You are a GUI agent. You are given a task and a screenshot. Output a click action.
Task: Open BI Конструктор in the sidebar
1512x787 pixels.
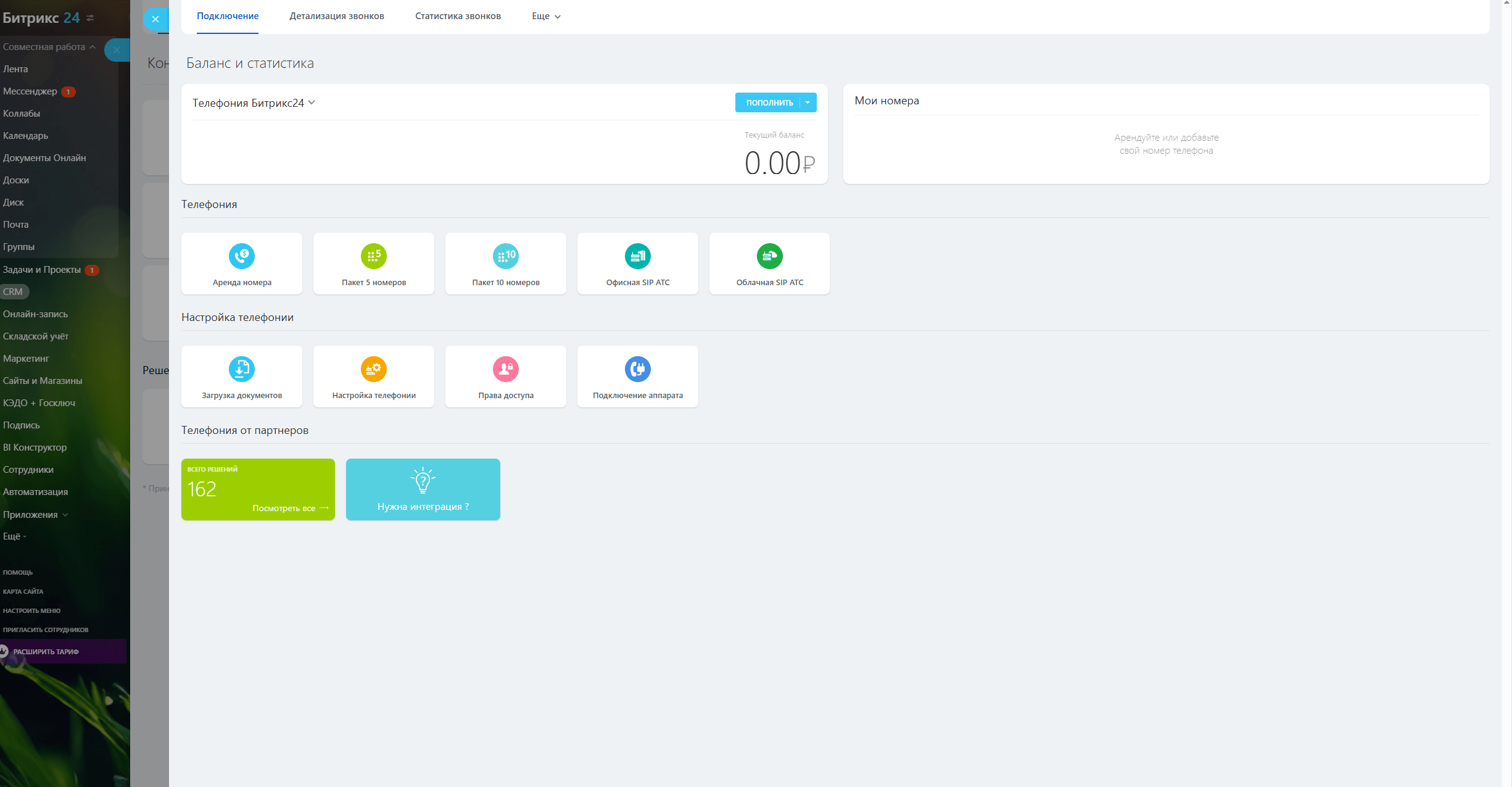point(35,448)
